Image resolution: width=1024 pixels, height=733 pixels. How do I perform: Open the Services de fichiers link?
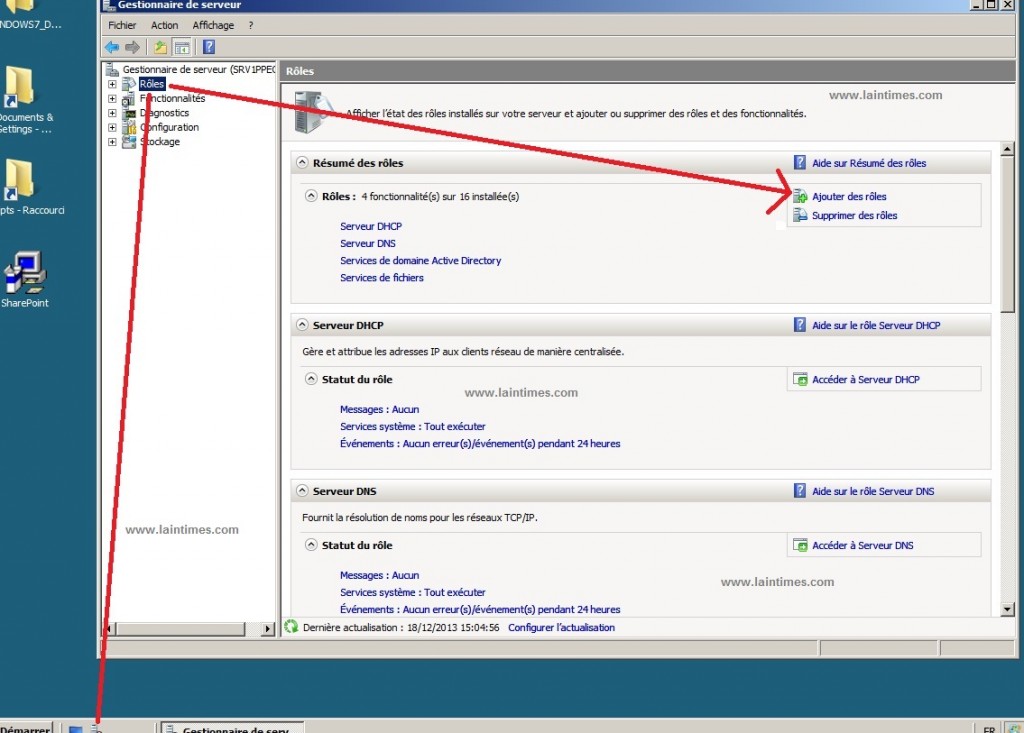click(381, 277)
